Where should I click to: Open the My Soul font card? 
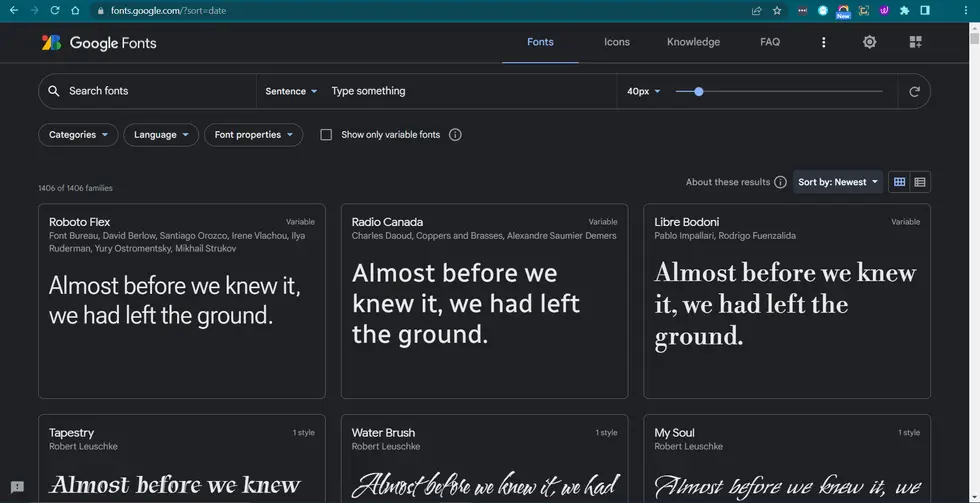point(787,459)
